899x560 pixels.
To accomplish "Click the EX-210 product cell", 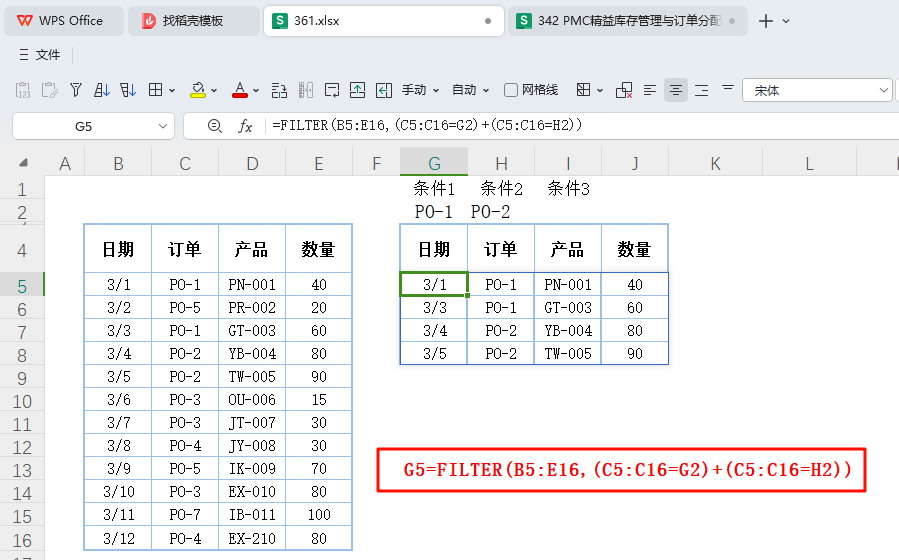I will coord(252,538).
